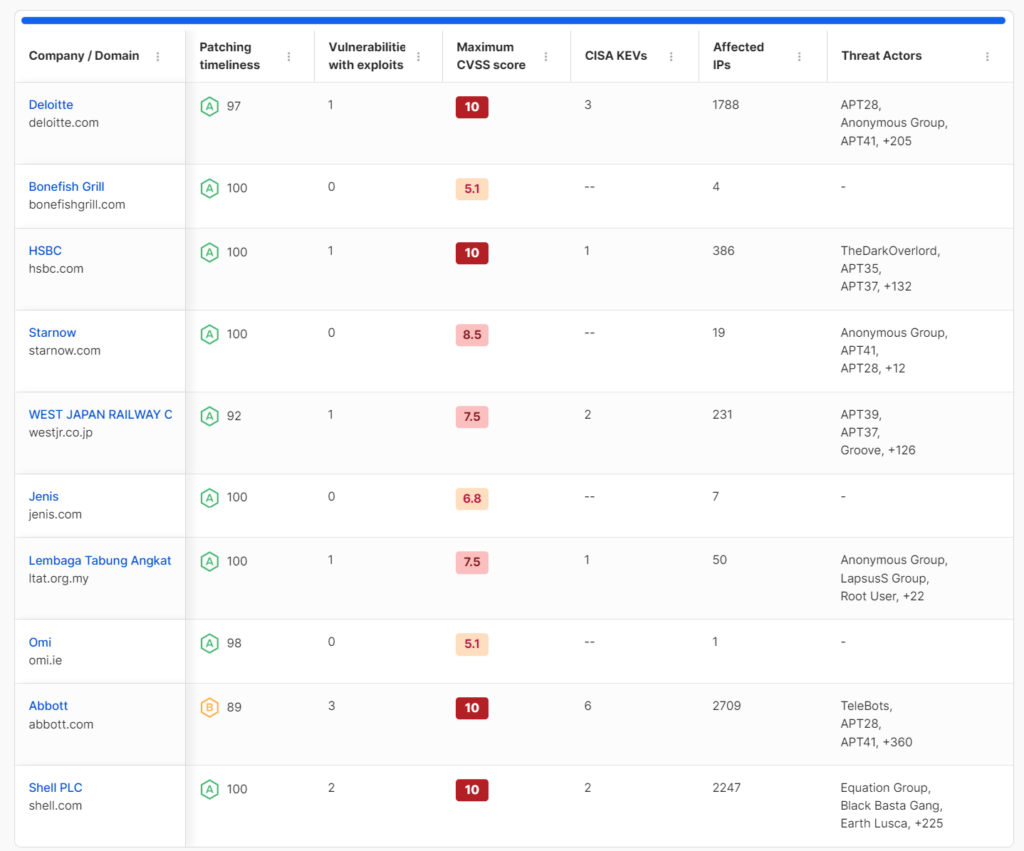The width and height of the screenshot is (1024, 851).
Task: Click Abbott's affected IPs value 2709
Action: coord(727,706)
